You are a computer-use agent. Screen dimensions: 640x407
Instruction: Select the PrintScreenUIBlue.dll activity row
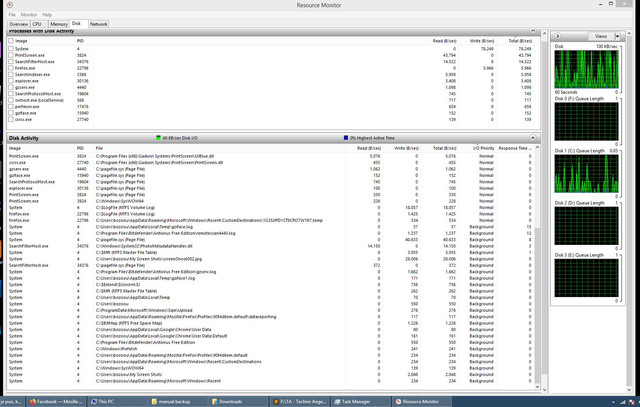point(270,156)
